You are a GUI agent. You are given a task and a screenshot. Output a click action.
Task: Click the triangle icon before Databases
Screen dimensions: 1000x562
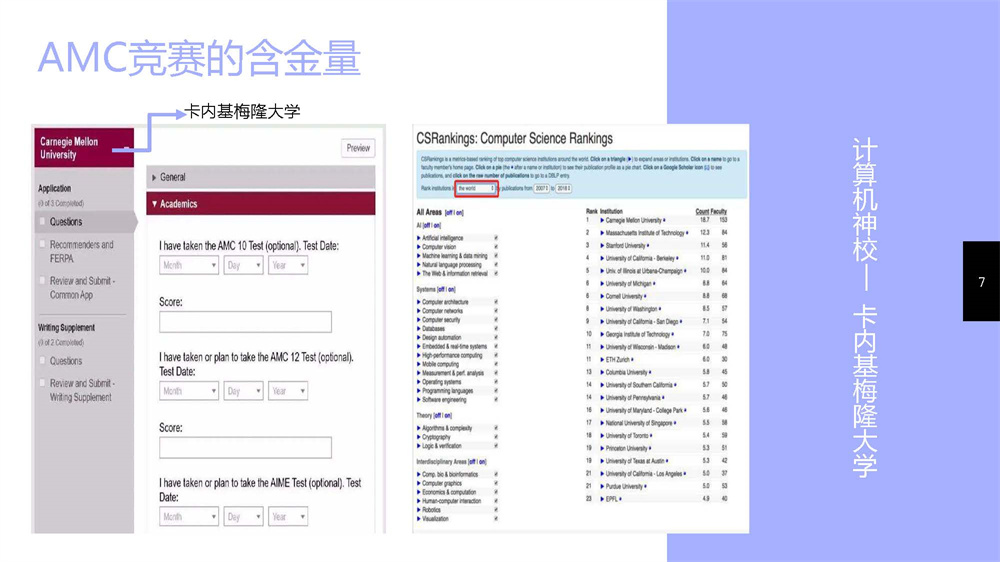pos(419,329)
